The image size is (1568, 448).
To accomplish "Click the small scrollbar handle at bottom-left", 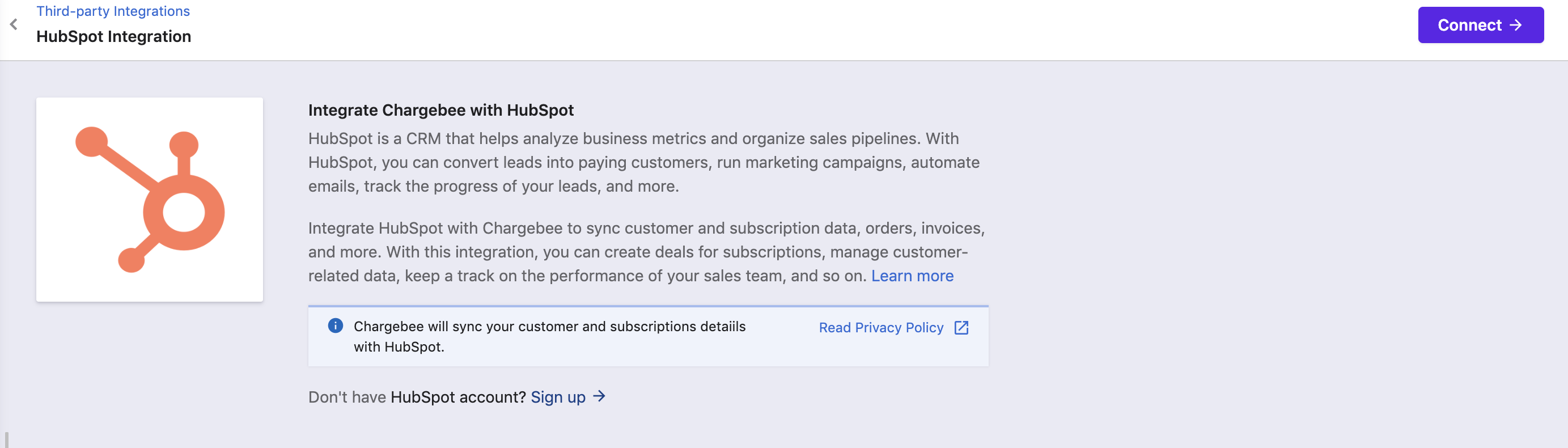I will point(6,439).
